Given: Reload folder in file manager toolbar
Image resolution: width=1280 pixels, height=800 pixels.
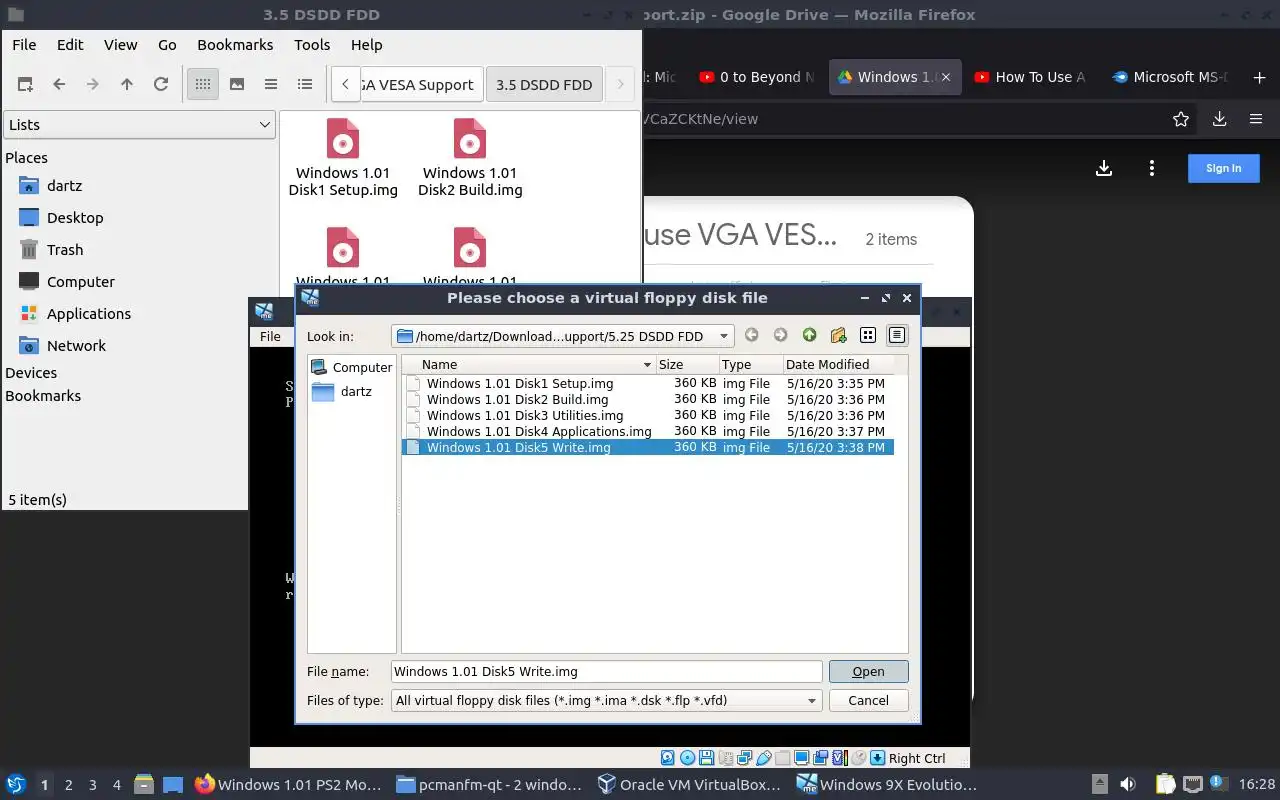Looking at the screenshot, I should point(160,85).
